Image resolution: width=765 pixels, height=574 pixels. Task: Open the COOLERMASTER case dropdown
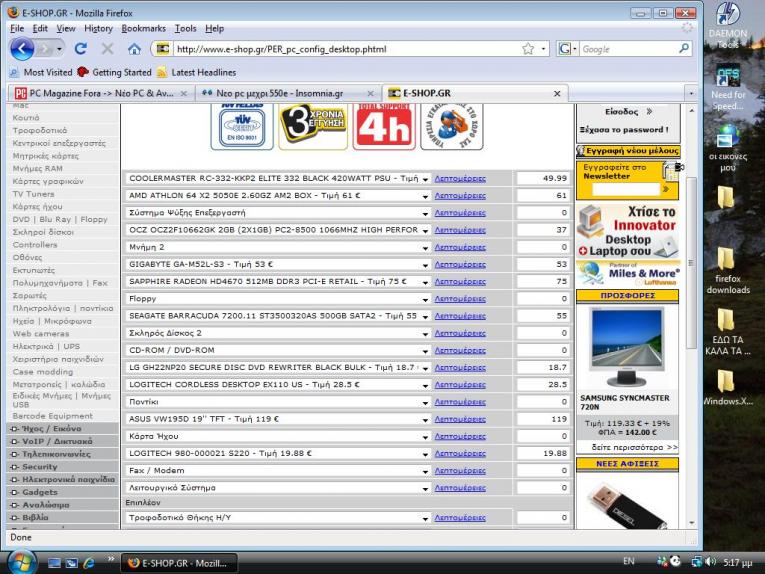(278, 178)
